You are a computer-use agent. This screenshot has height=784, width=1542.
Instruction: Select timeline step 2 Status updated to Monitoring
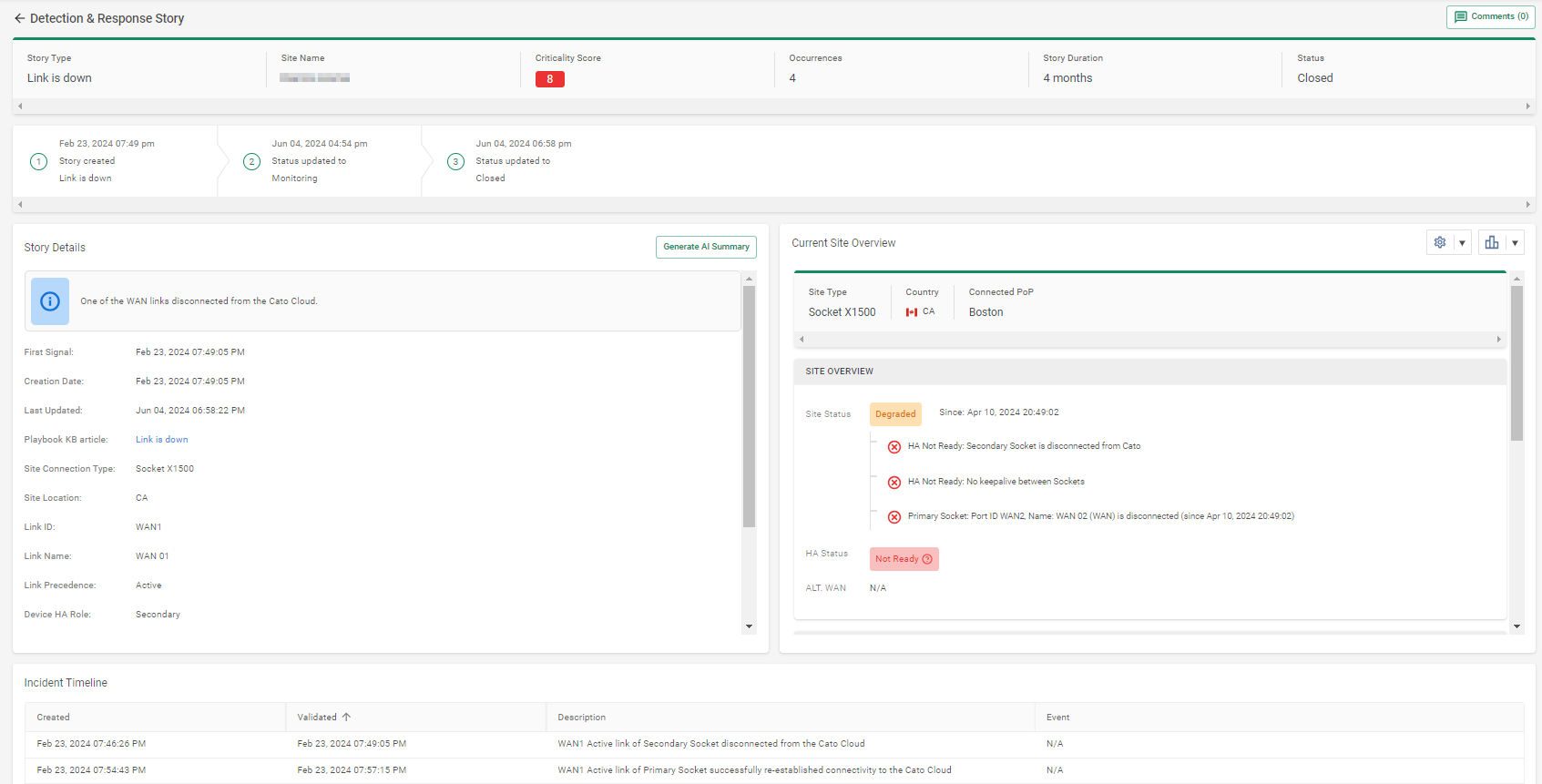pyautogui.click(x=252, y=161)
